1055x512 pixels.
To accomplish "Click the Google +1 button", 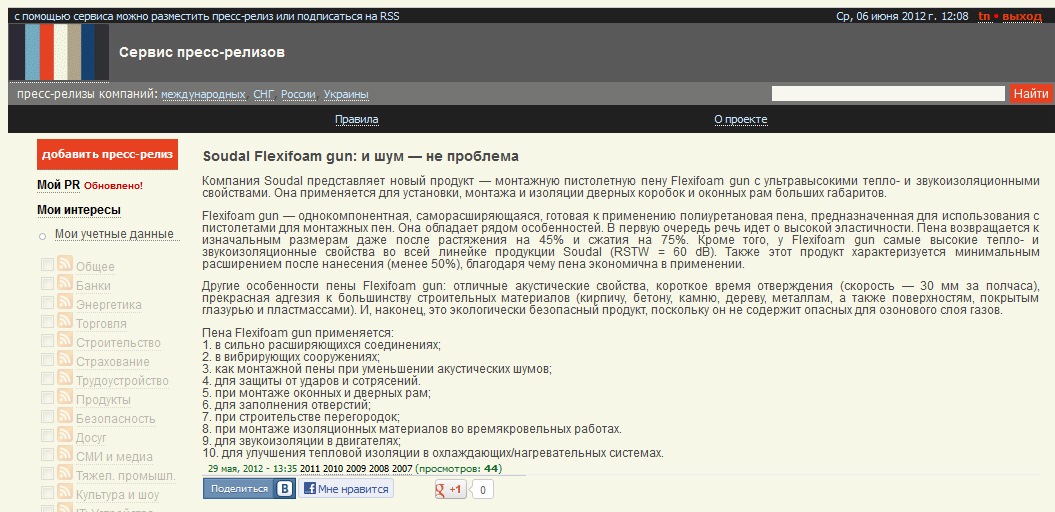I will [450, 489].
